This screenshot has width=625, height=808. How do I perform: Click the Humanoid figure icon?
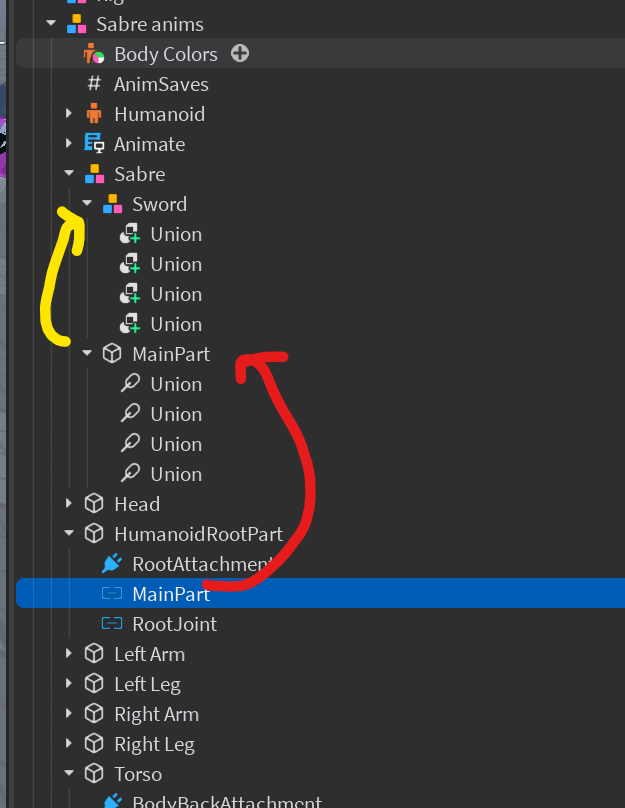94,113
